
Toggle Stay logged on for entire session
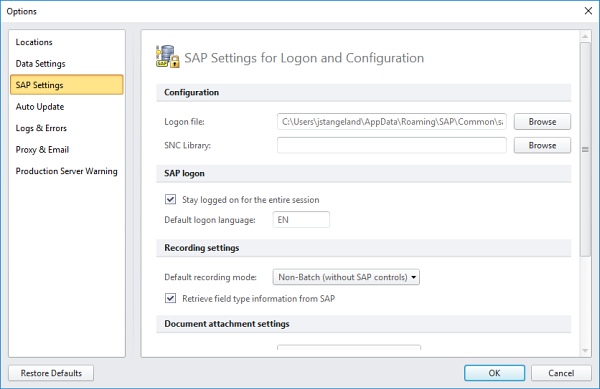[170, 199]
